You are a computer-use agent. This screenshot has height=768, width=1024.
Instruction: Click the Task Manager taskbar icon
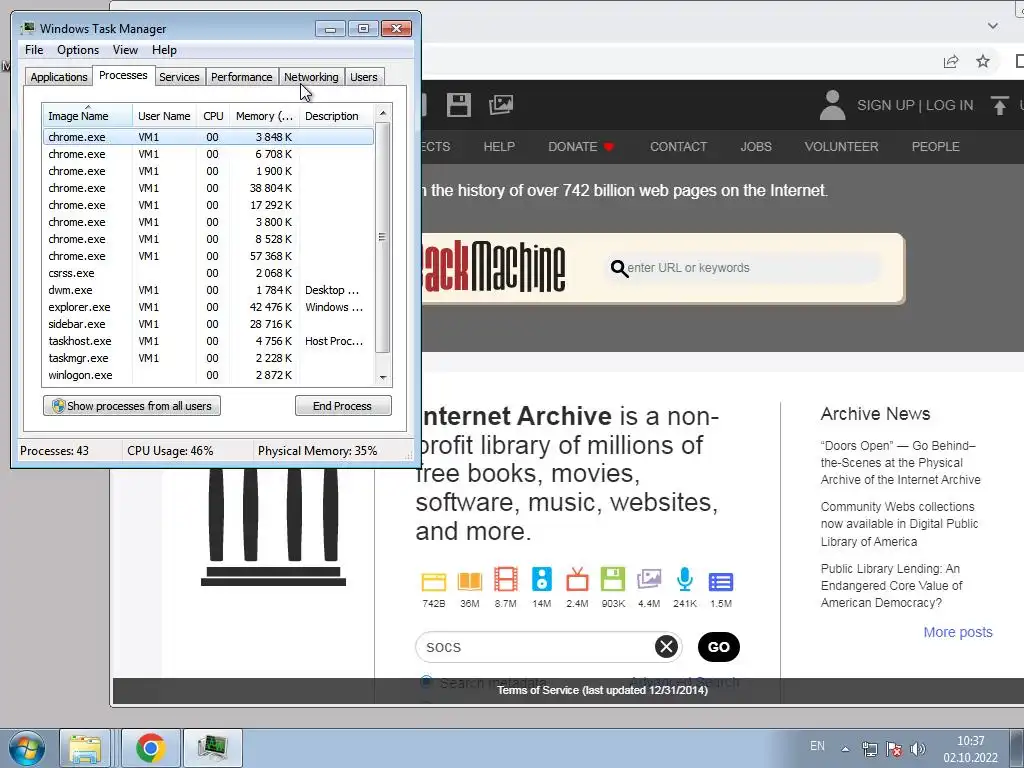click(x=213, y=748)
